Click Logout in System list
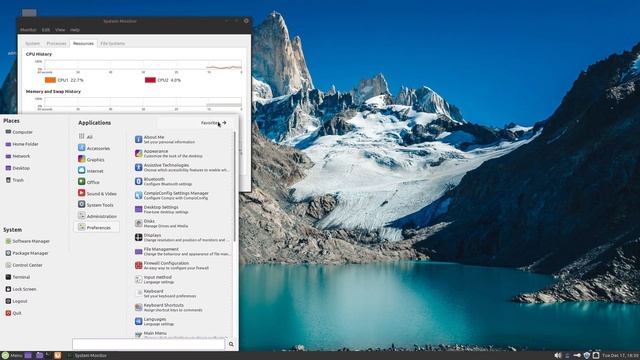Screen dimensions: 640x360 tap(16, 301)
